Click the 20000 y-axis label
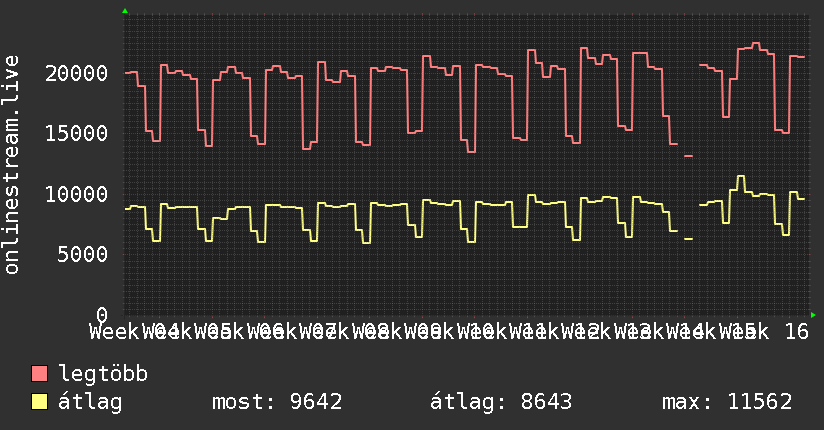824x430 pixels. point(77,73)
